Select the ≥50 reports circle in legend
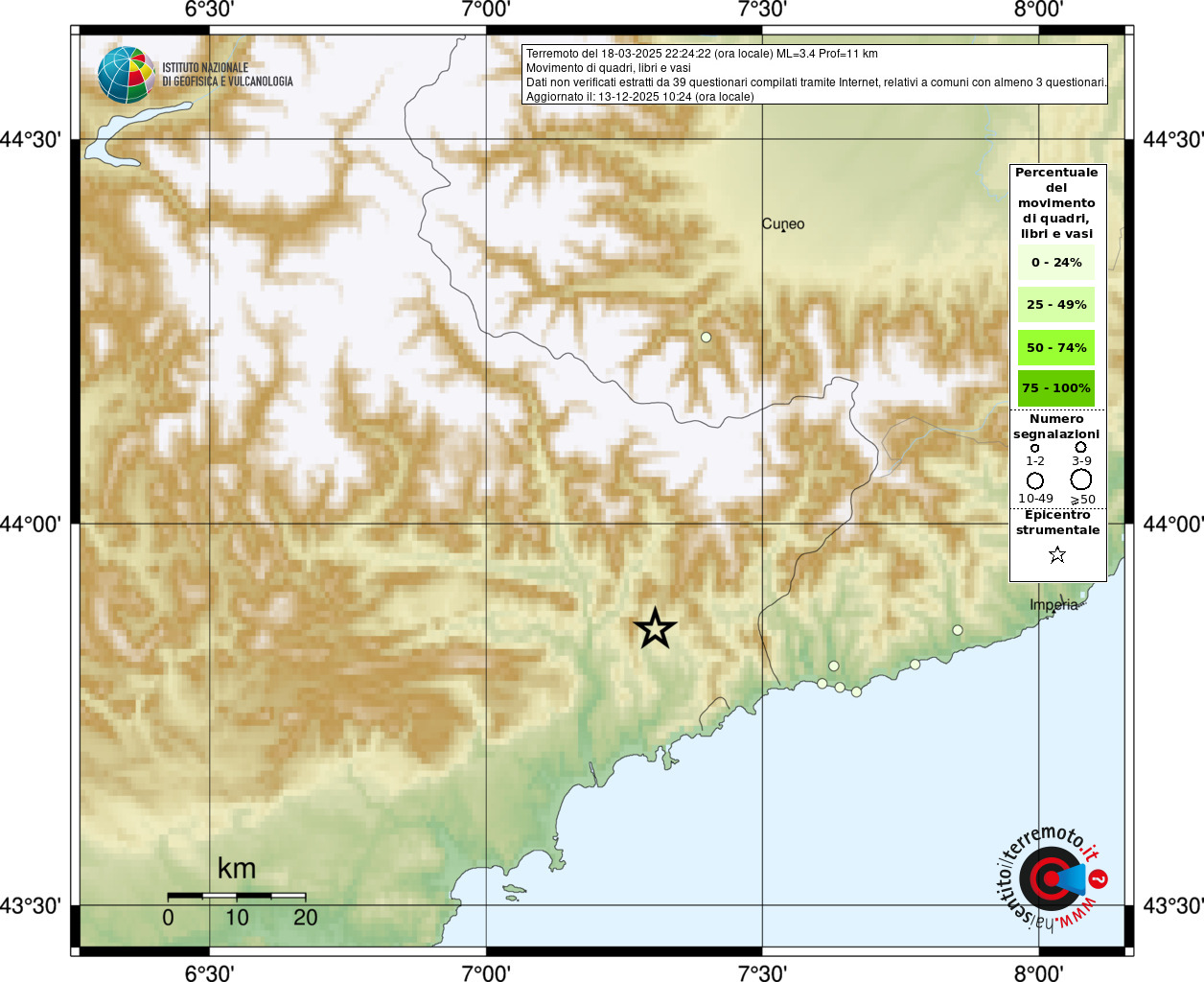 click(x=1081, y=479)
